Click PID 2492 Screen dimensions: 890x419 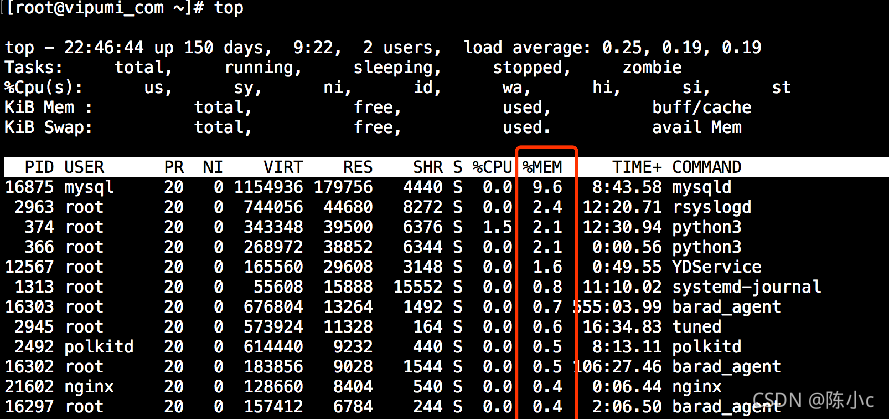35,346
